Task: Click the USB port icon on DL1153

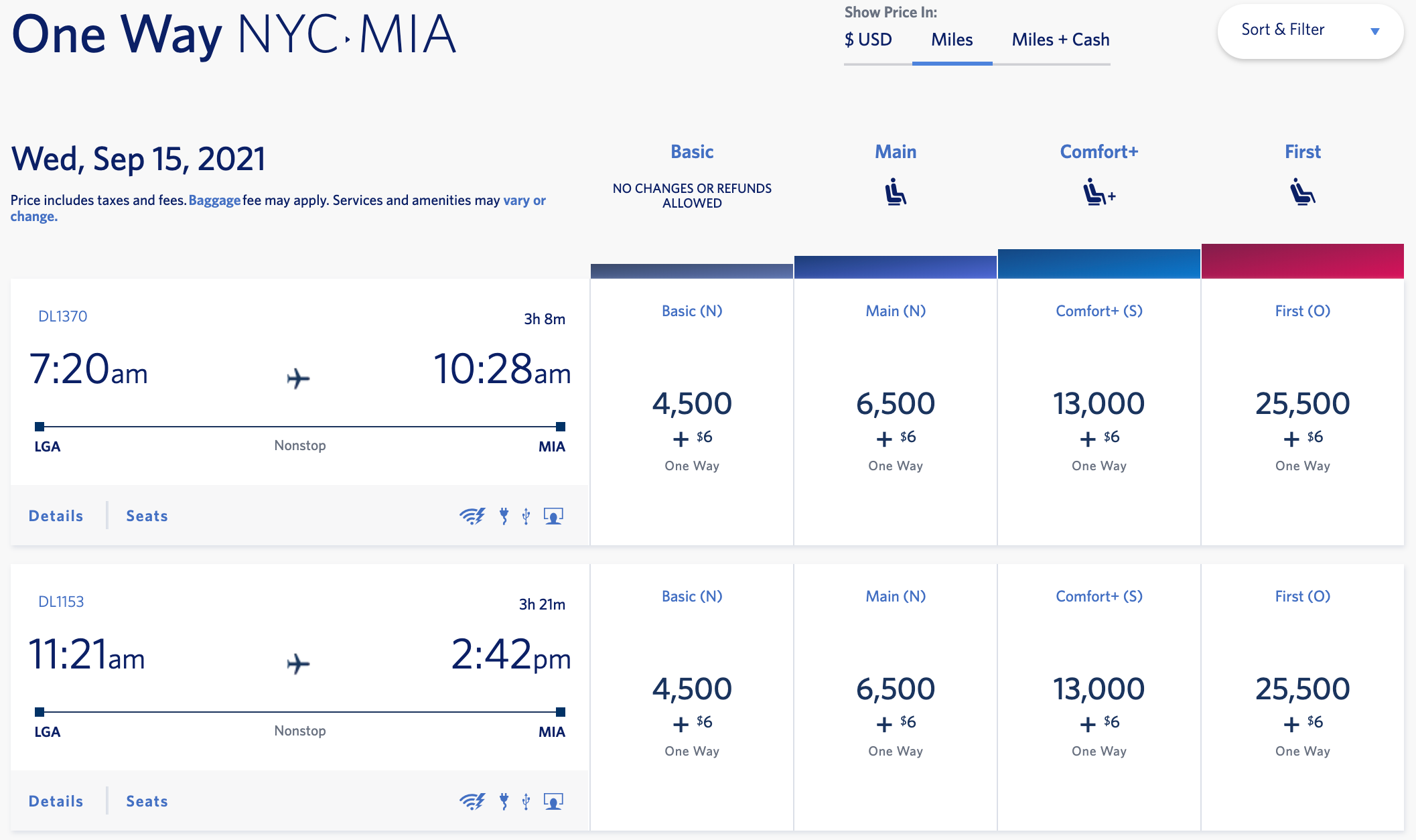Action: pos(526,801)
